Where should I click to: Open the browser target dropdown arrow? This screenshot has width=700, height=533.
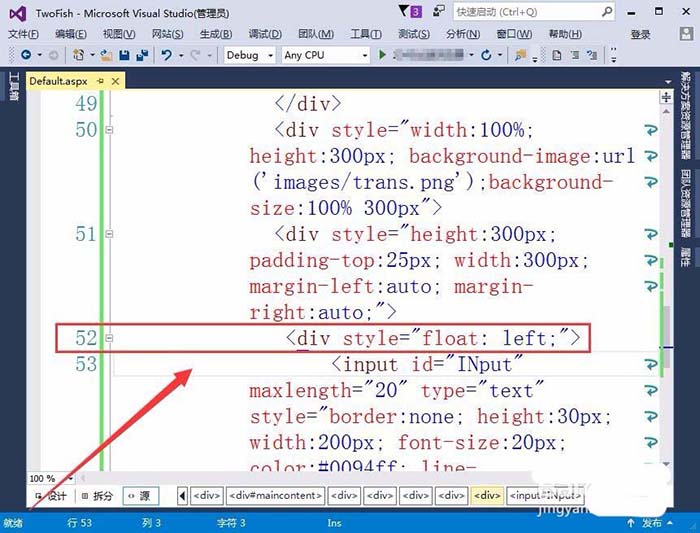(x=471, y=55)
